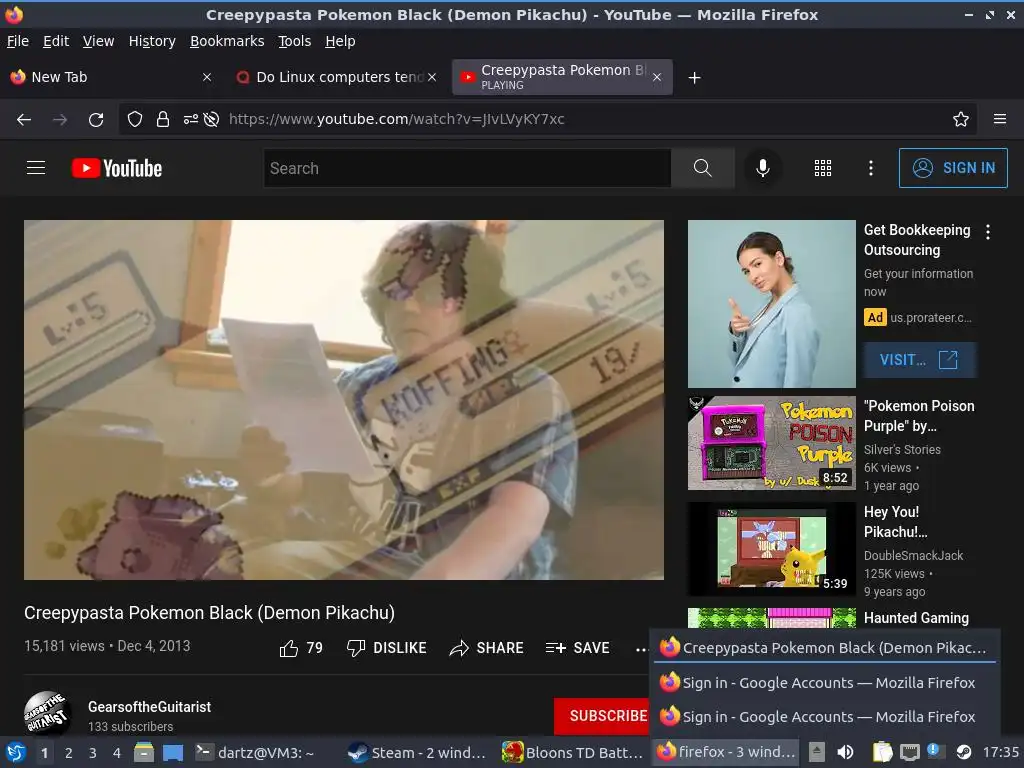This screenshot has width=1024, height=768.
Task: Reload the current YouTube page
Action: [96, 120]
